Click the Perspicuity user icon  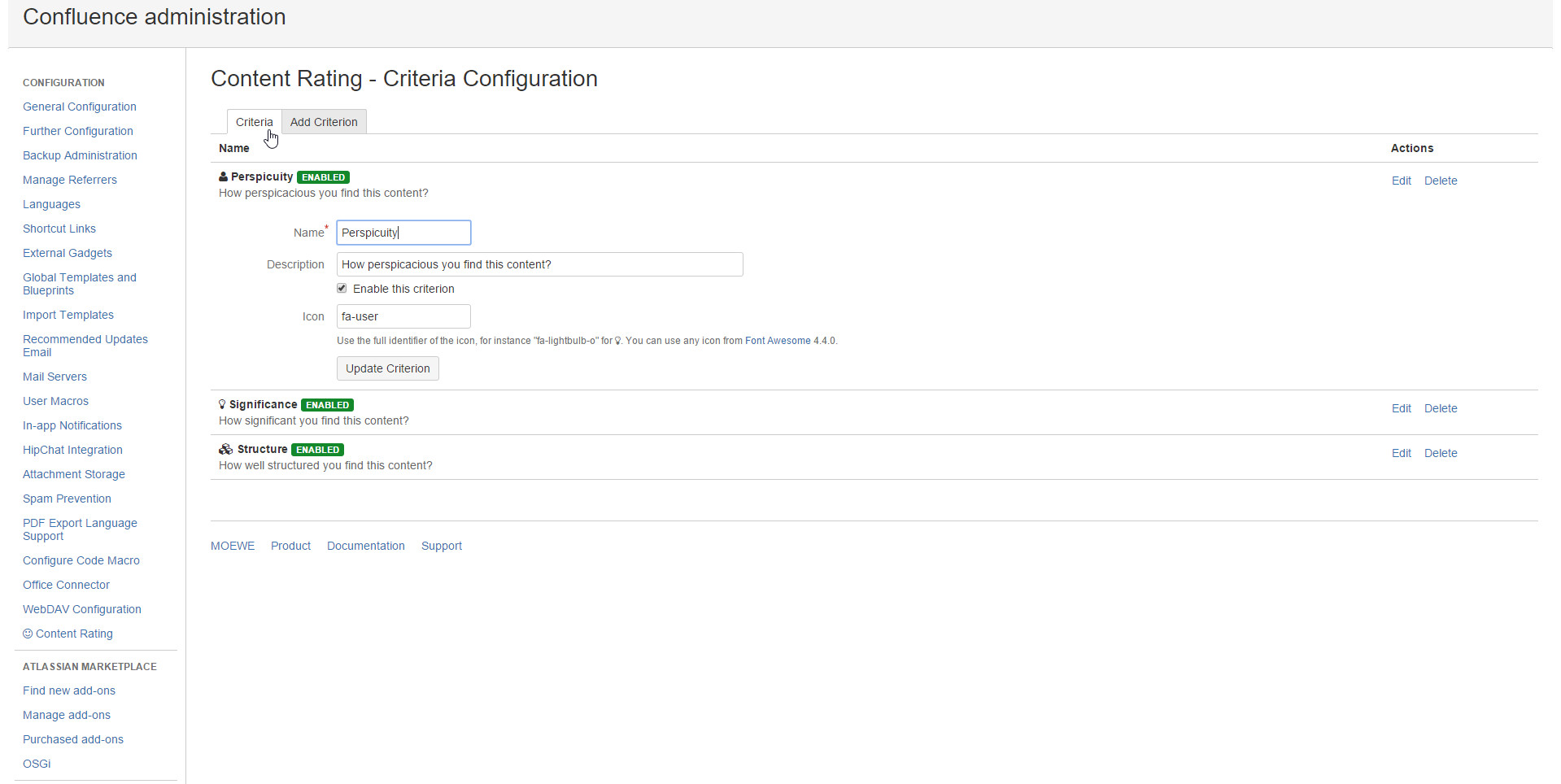point(223,176)
